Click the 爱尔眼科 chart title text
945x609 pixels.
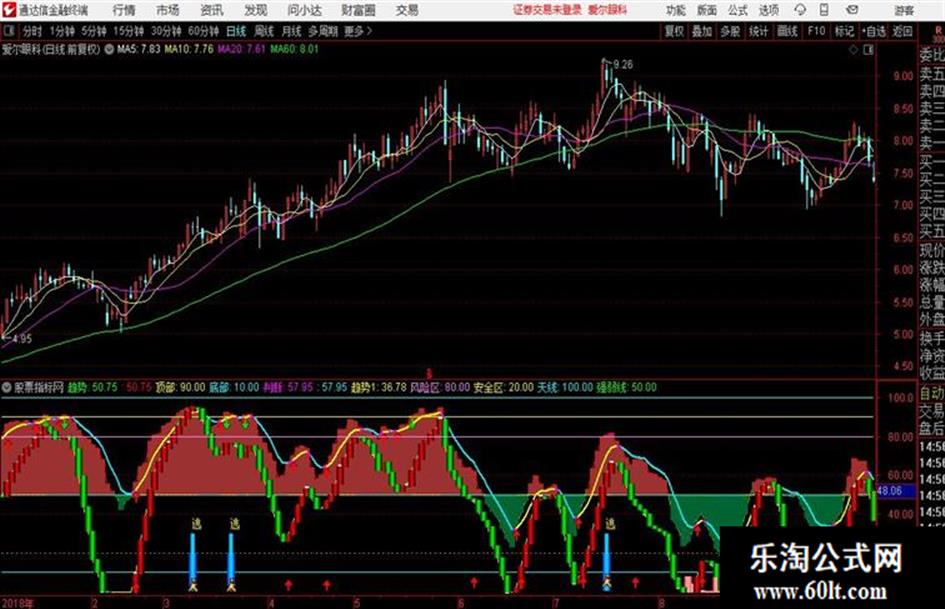51,49
